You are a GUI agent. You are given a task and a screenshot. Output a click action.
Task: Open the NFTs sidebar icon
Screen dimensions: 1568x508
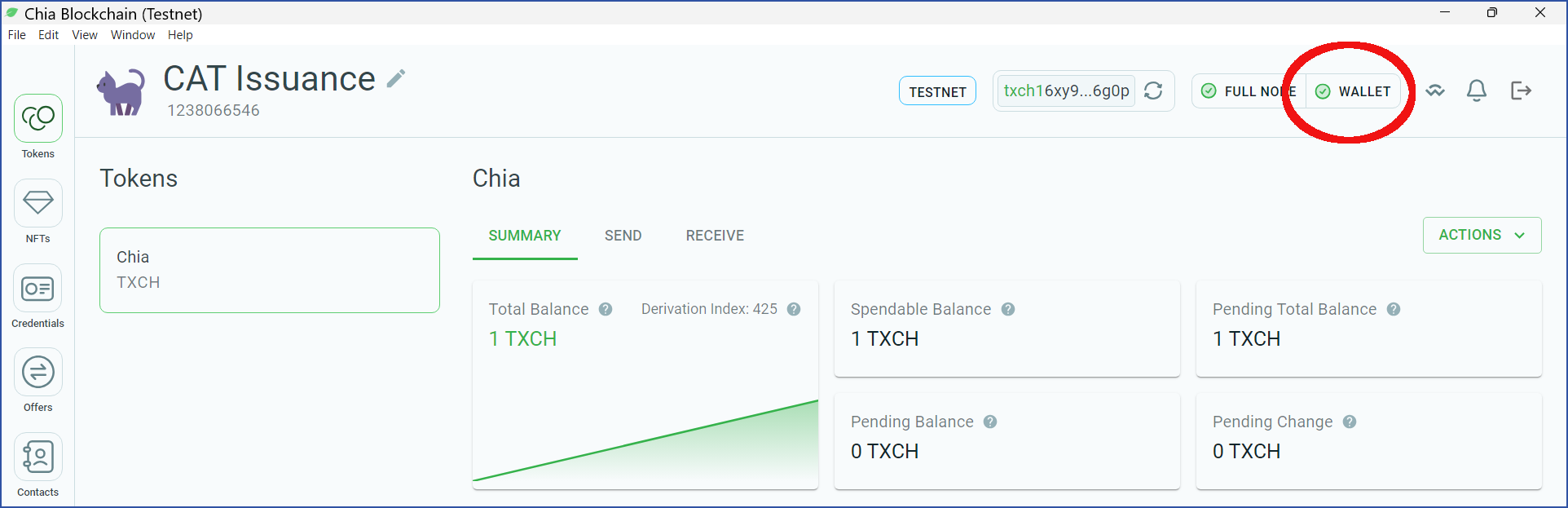tap(38, 203)
